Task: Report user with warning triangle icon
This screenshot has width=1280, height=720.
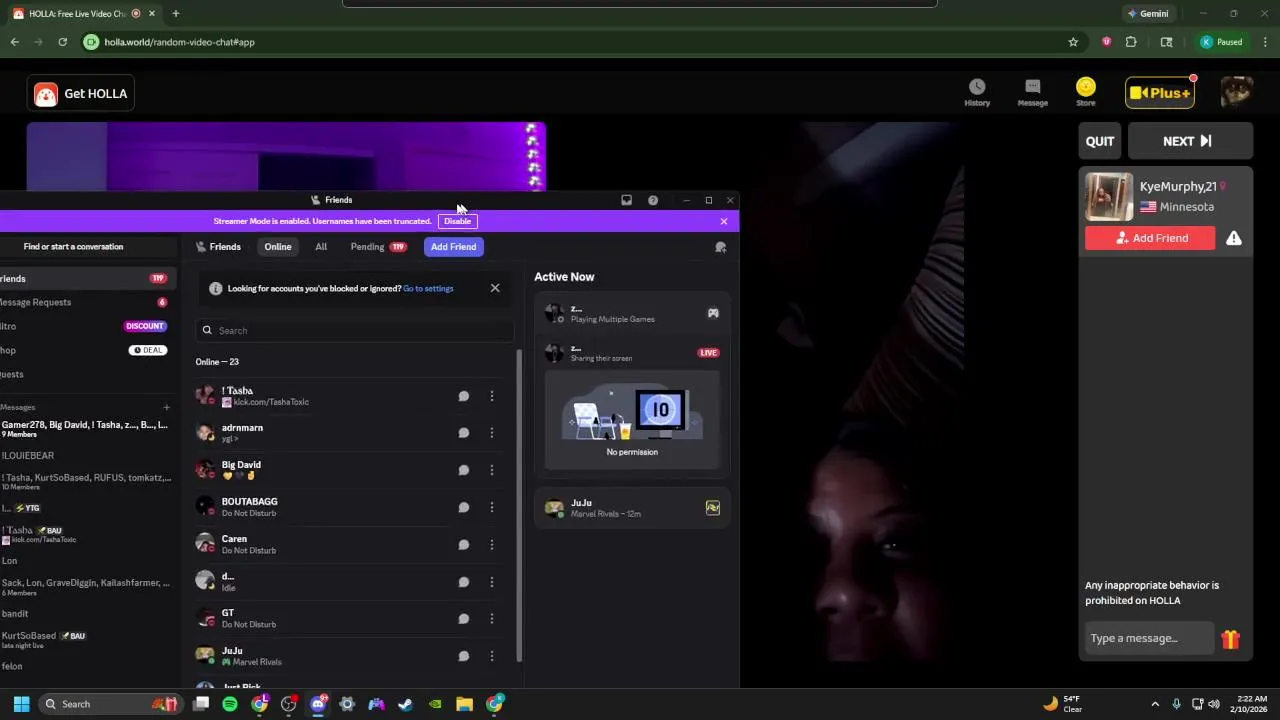Action: pyautogui.click(x=1234, y=238)
